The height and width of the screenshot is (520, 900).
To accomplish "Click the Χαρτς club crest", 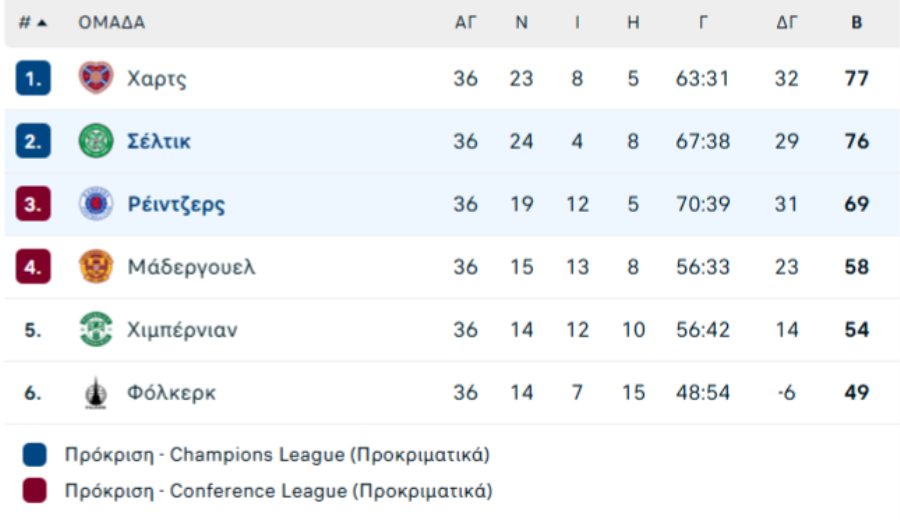I will click(x=96, y=77).
